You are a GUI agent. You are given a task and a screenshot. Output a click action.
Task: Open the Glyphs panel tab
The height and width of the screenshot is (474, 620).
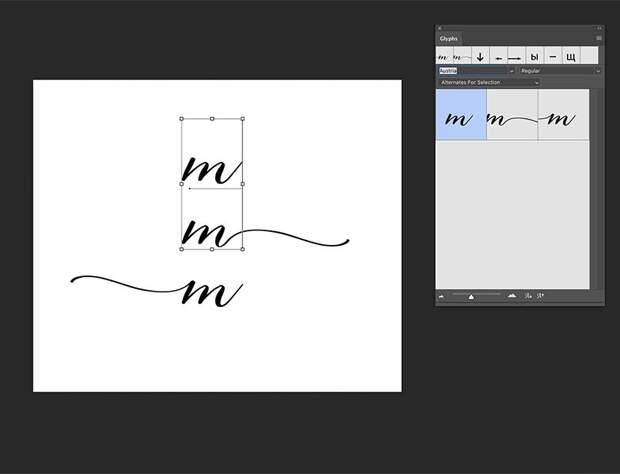click(448, 39)
